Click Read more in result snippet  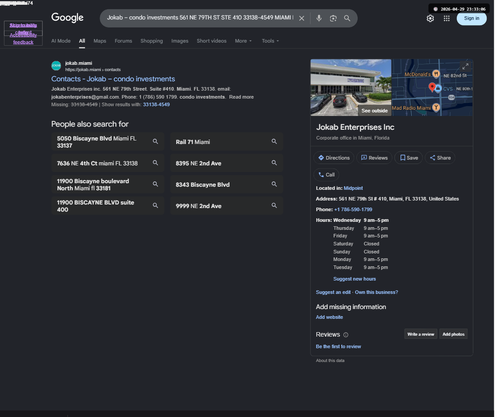241,97
